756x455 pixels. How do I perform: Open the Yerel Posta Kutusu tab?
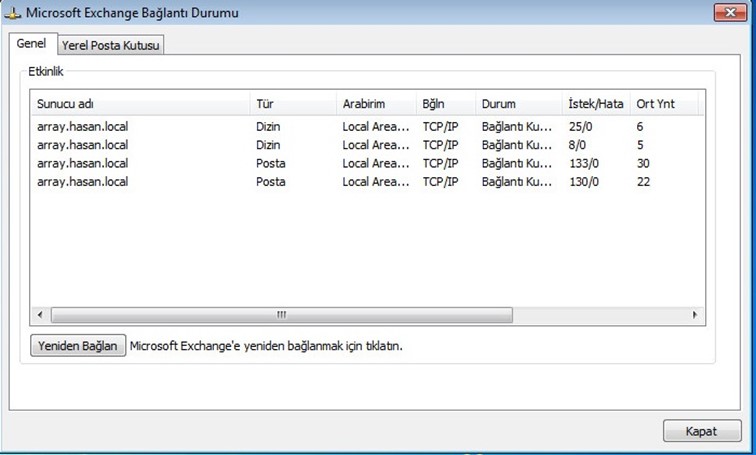(110, 45)
